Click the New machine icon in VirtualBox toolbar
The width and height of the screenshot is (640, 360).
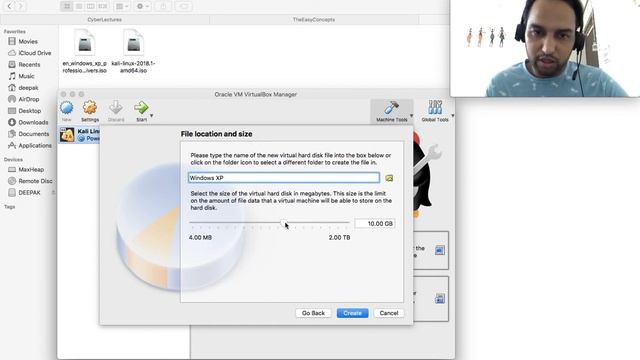pos(67,108)
